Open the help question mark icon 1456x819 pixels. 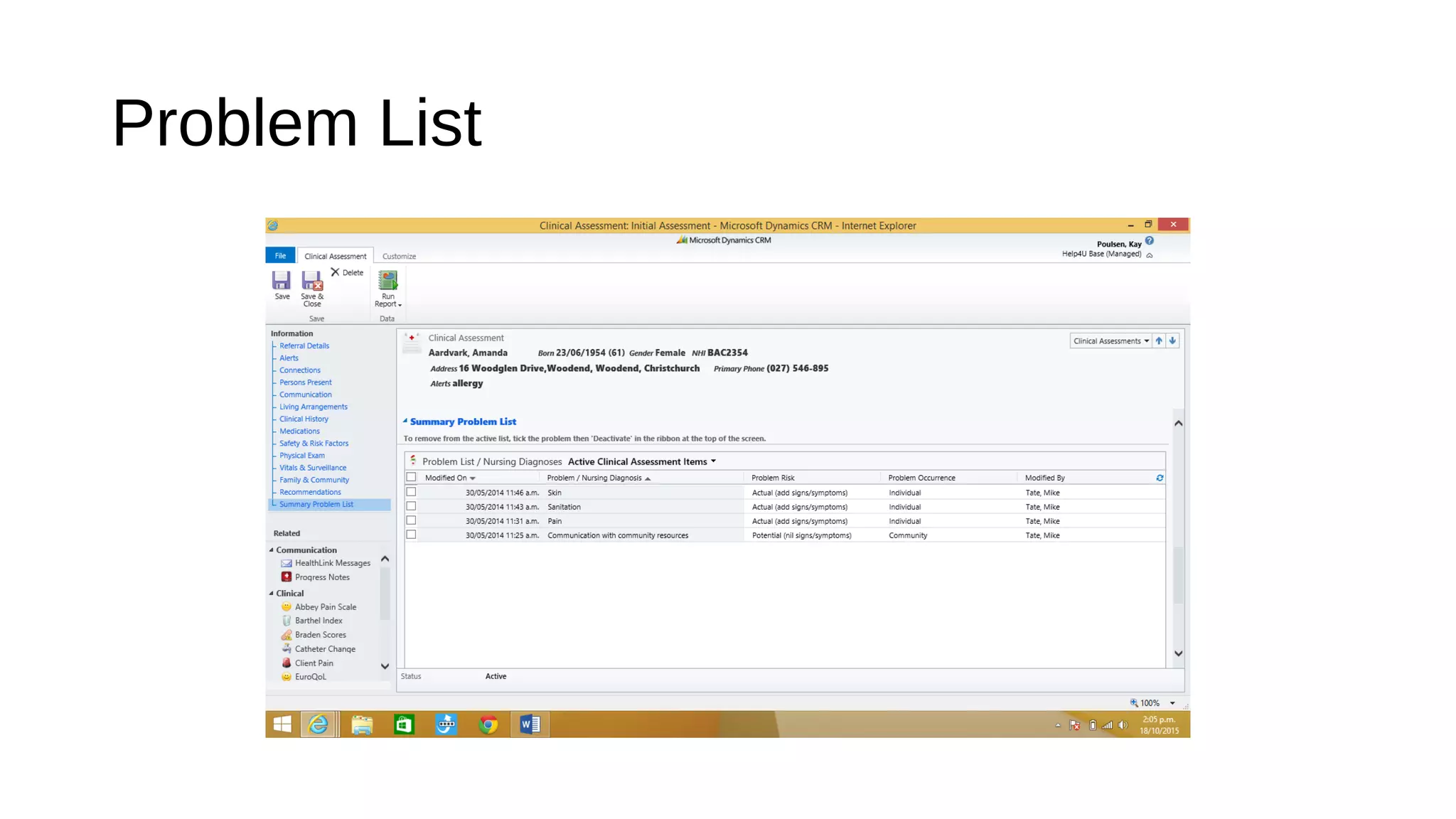1150,242
